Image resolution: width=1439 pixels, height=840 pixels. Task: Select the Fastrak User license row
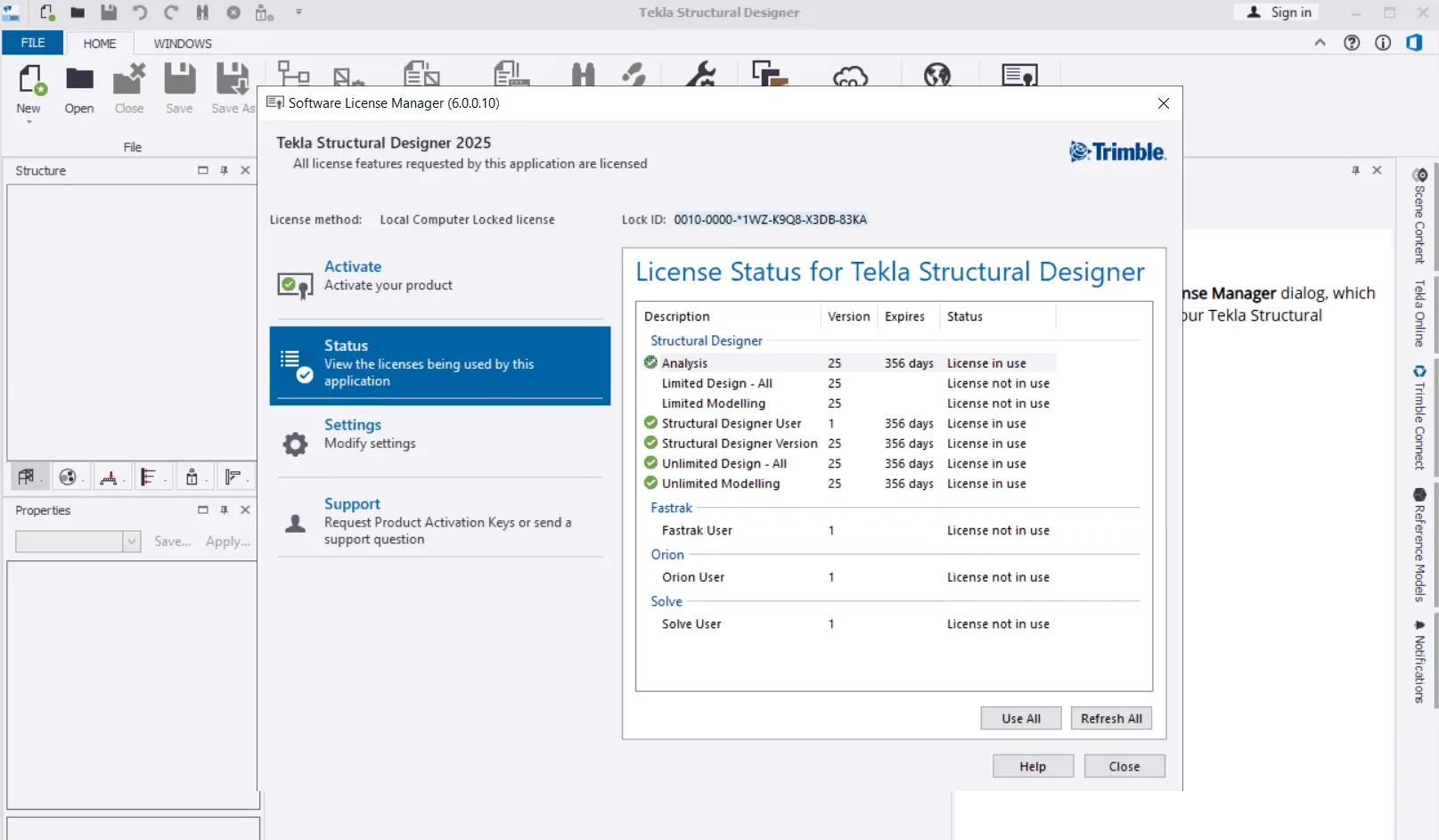tap(848, 530)
